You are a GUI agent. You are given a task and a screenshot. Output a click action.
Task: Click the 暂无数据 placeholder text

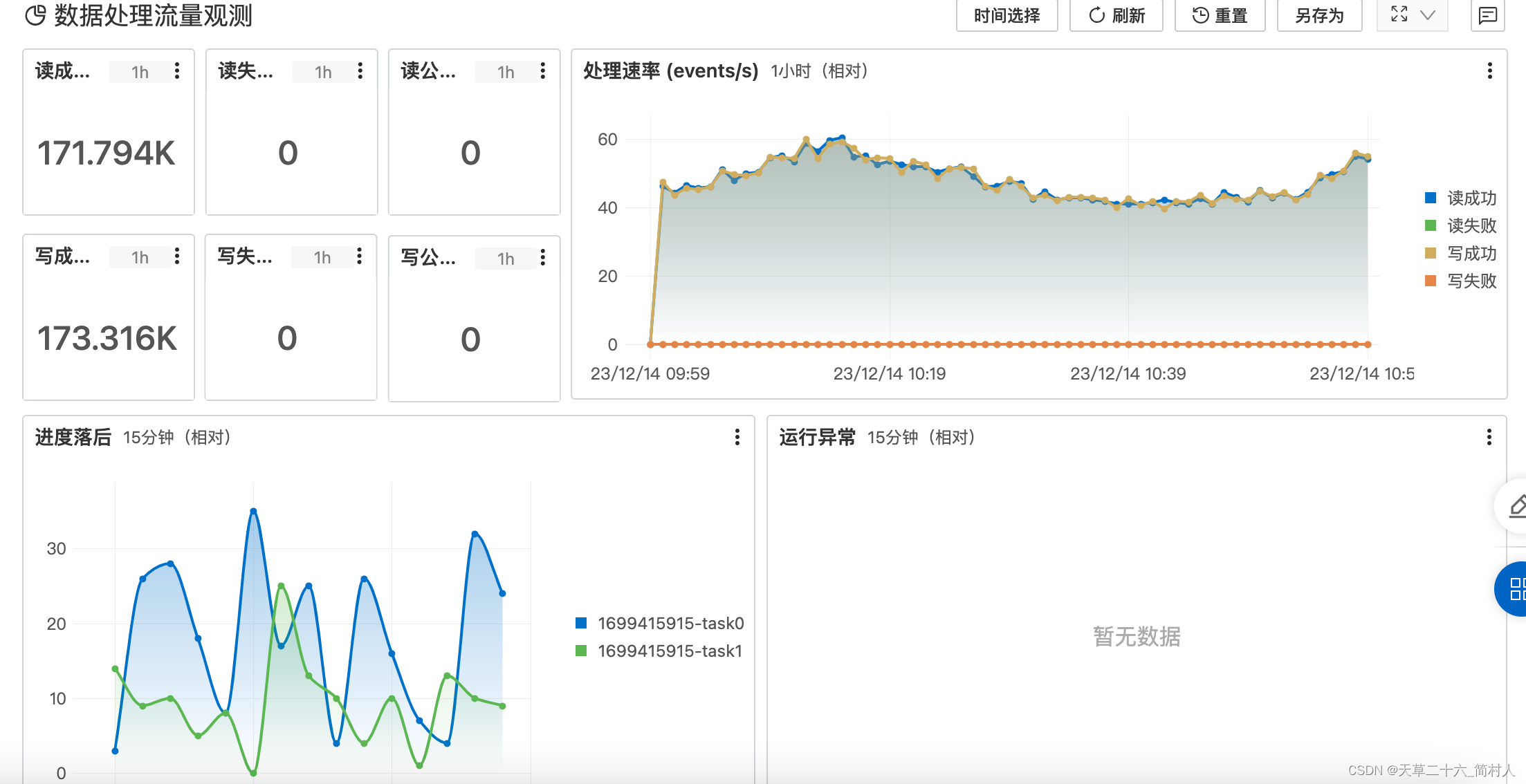pyautogui.click(x=1137, y=636)
